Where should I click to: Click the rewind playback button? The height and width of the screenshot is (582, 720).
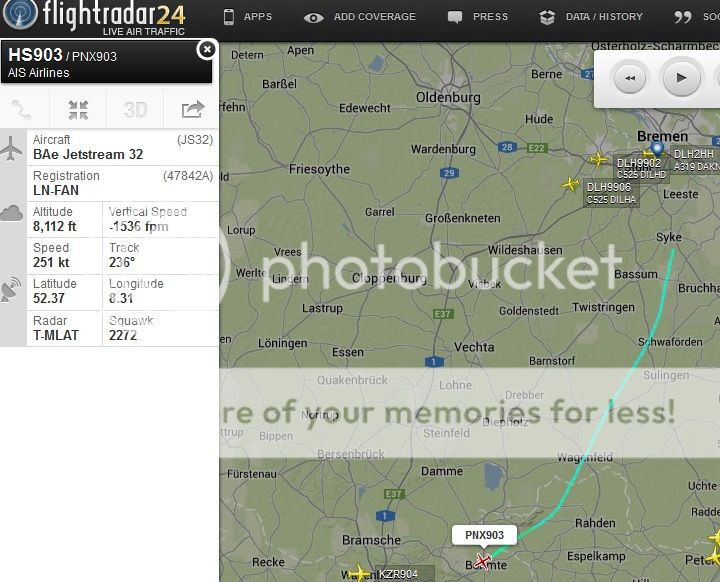coord(630,78)
